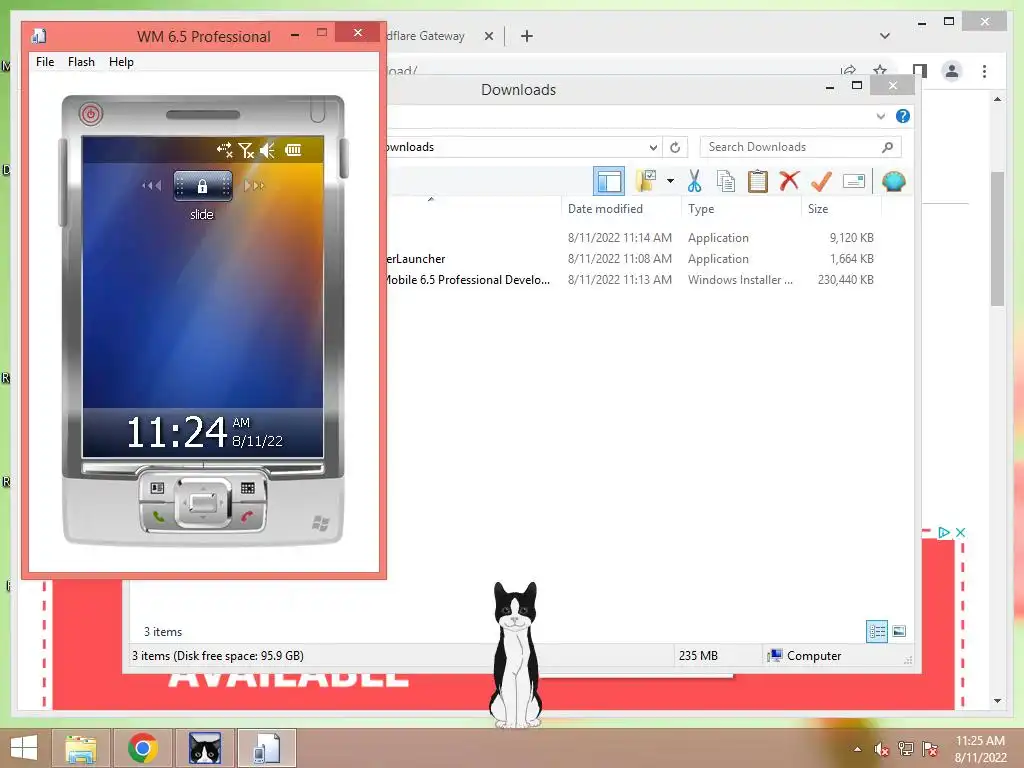Toggle Chrome side panel icon

pos(920,71)
